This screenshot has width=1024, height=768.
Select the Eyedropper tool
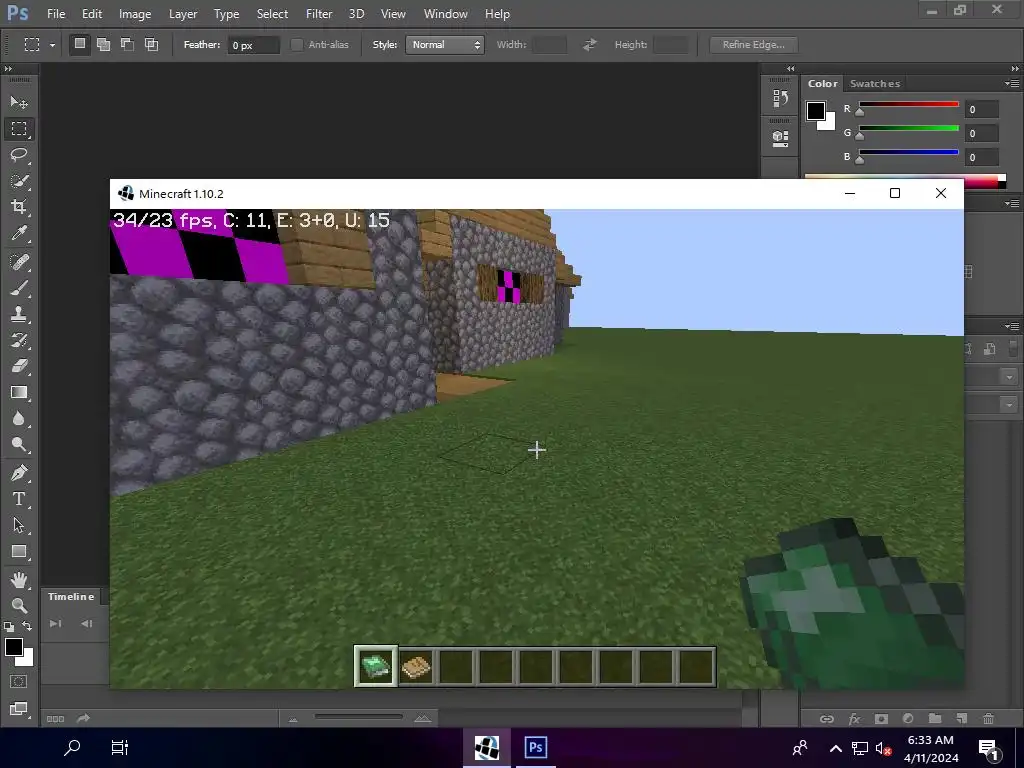pyautogui.click(x=19, y=233)
